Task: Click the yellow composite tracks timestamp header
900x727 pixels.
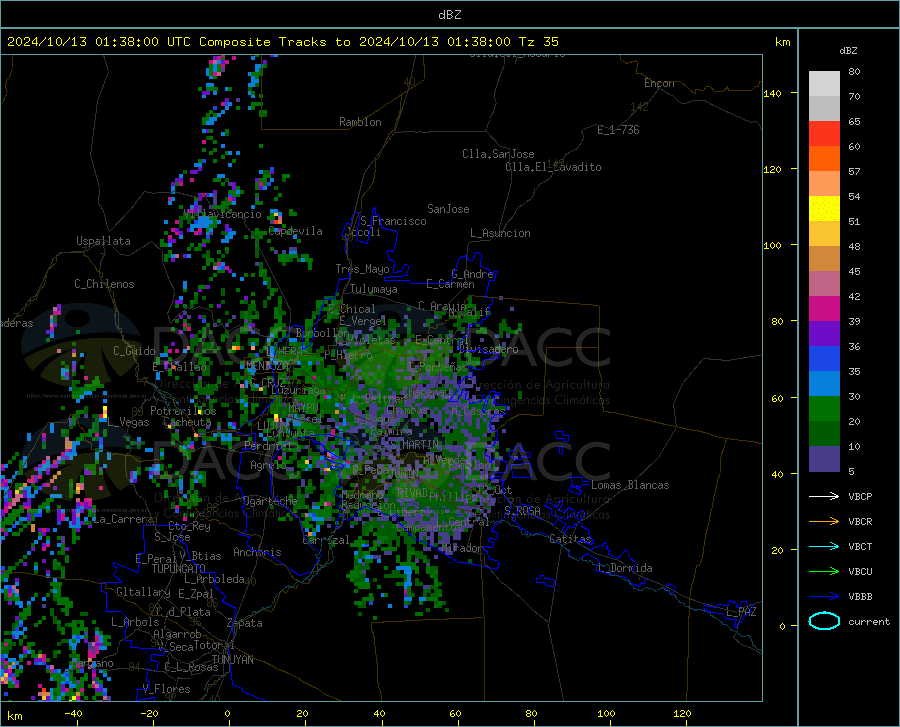Action: tap(283, 42)
